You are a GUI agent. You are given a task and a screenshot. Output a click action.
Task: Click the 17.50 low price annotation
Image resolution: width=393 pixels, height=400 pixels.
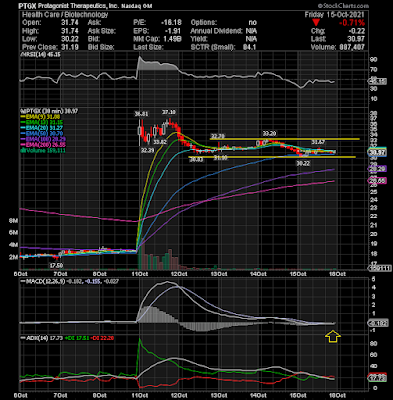(x=56, y=265)
